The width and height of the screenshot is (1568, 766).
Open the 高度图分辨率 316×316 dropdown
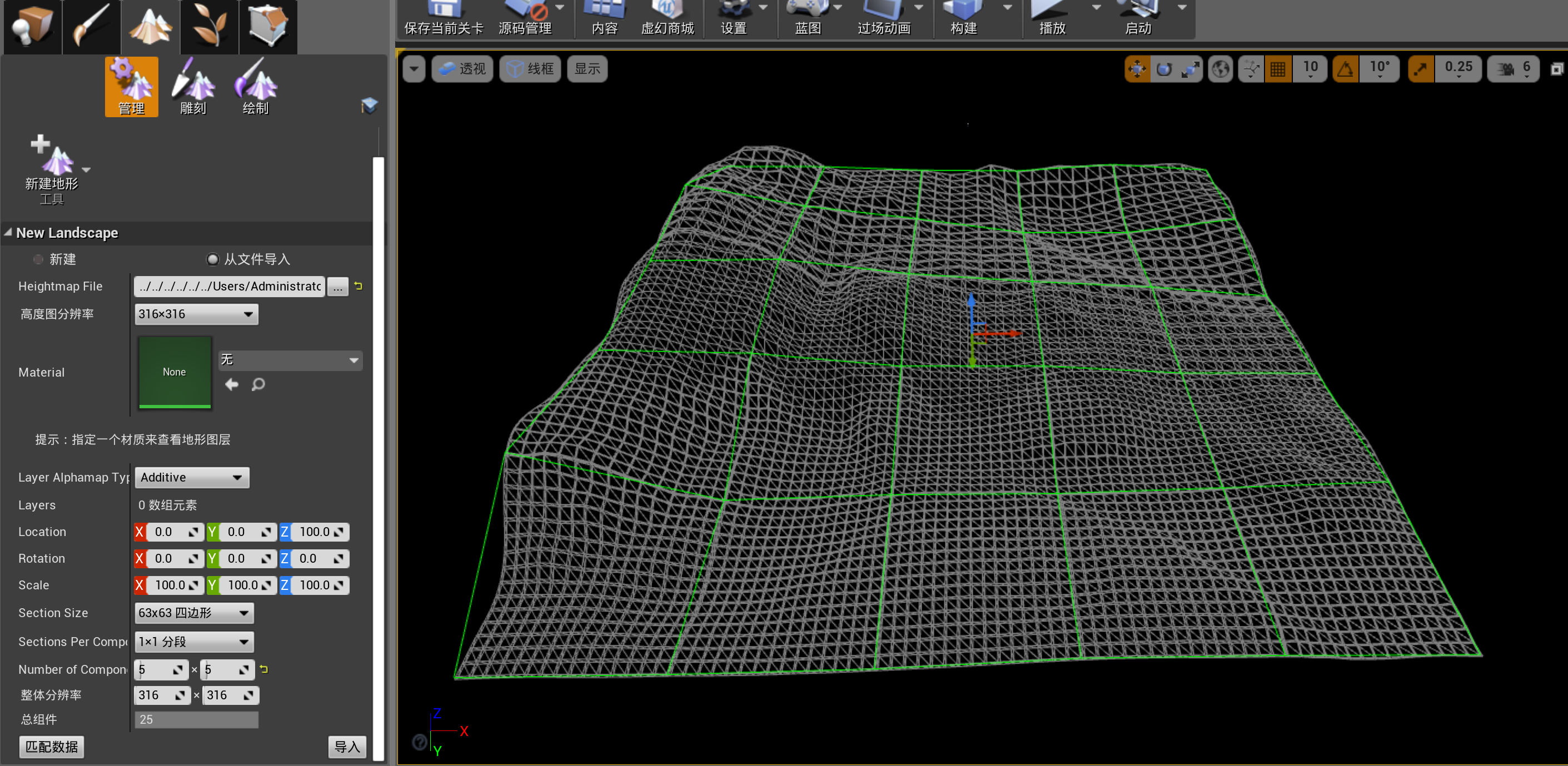click(196, 314)
